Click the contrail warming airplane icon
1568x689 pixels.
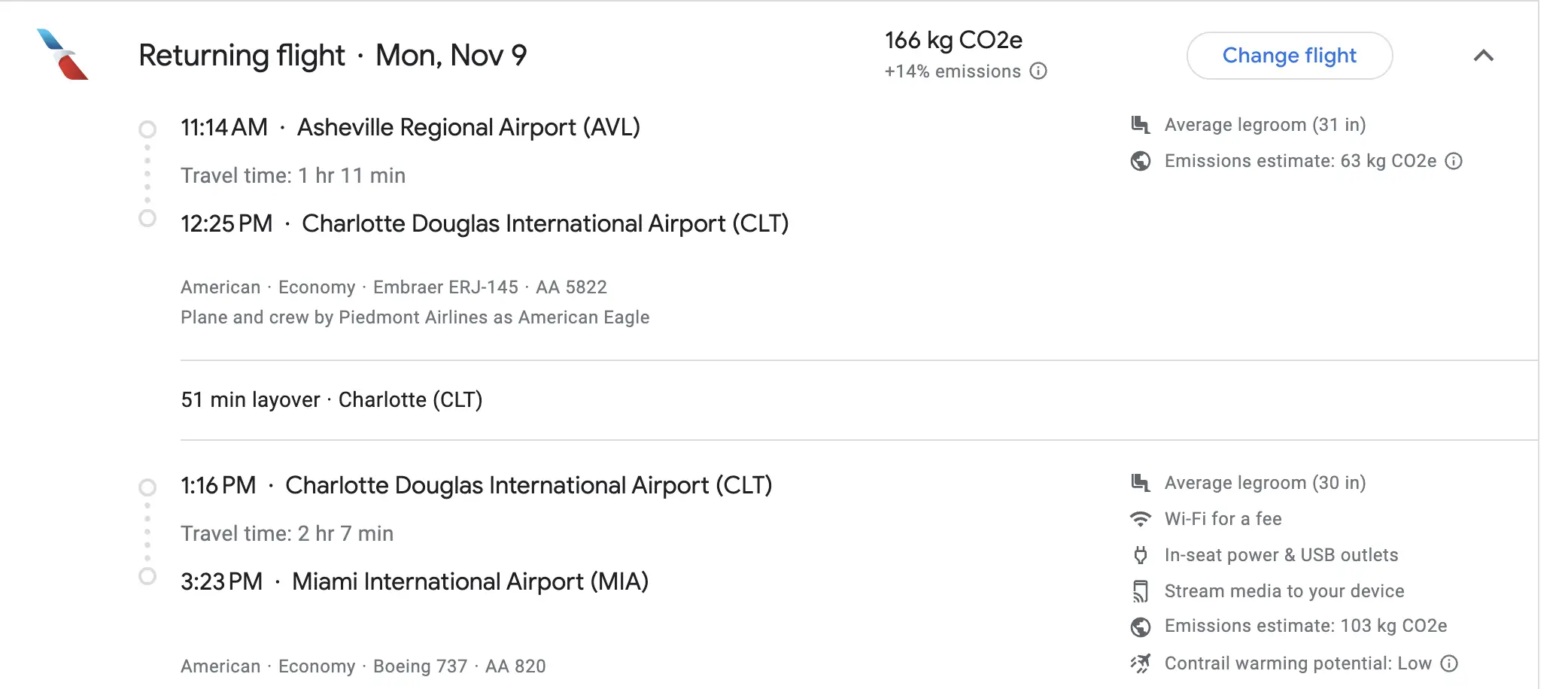click(1141, 663)
